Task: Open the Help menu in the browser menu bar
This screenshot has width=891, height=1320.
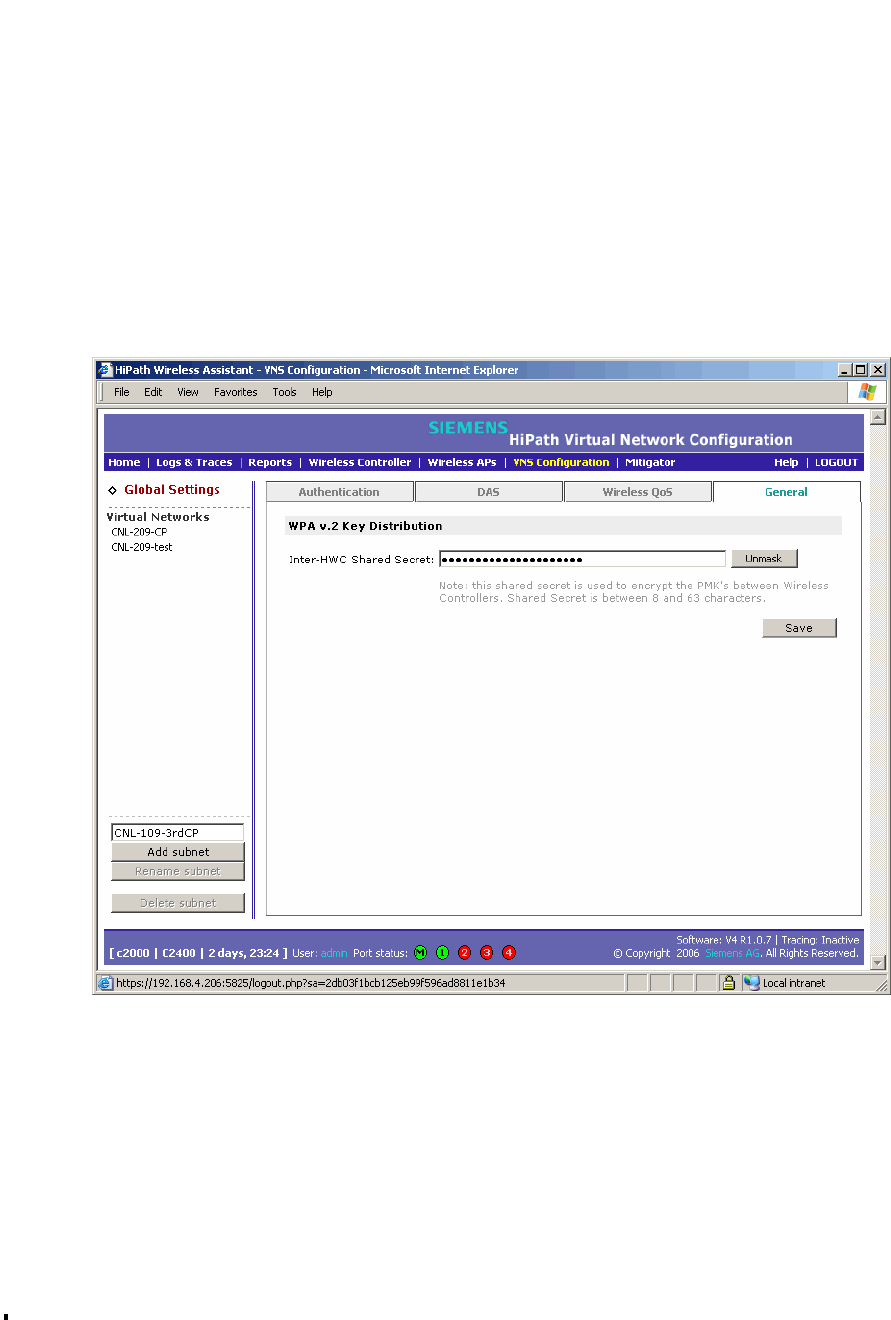Action: point(322,392)
